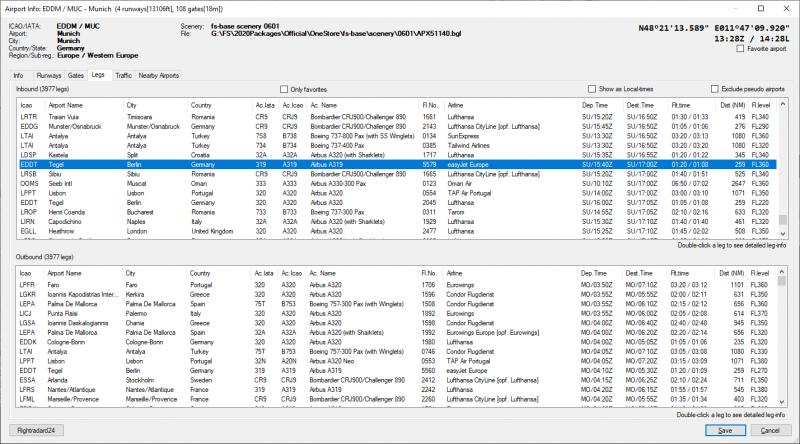The image size is (800, 444).
Task: Select the Tarom inbound leg from Bucharest
Action: point(300,212)
